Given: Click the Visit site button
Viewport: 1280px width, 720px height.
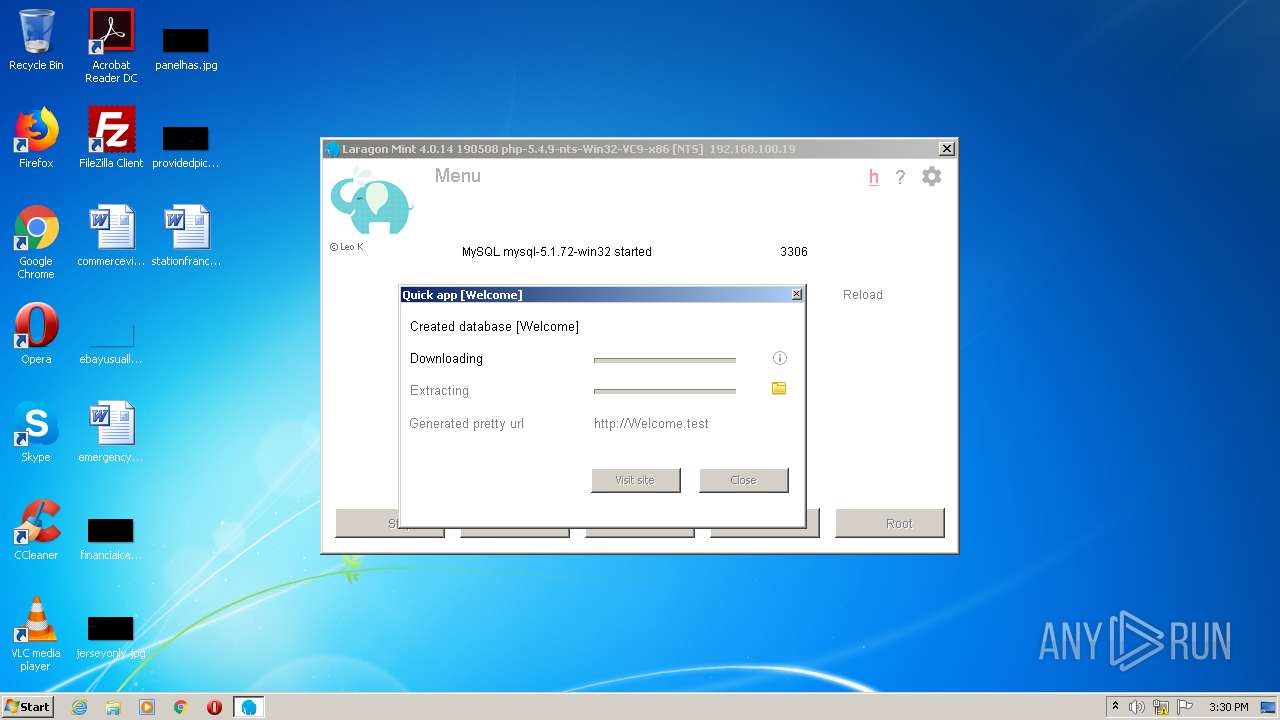Looking at the screenshot, I should pyautogui.click(x=635, y=480).
